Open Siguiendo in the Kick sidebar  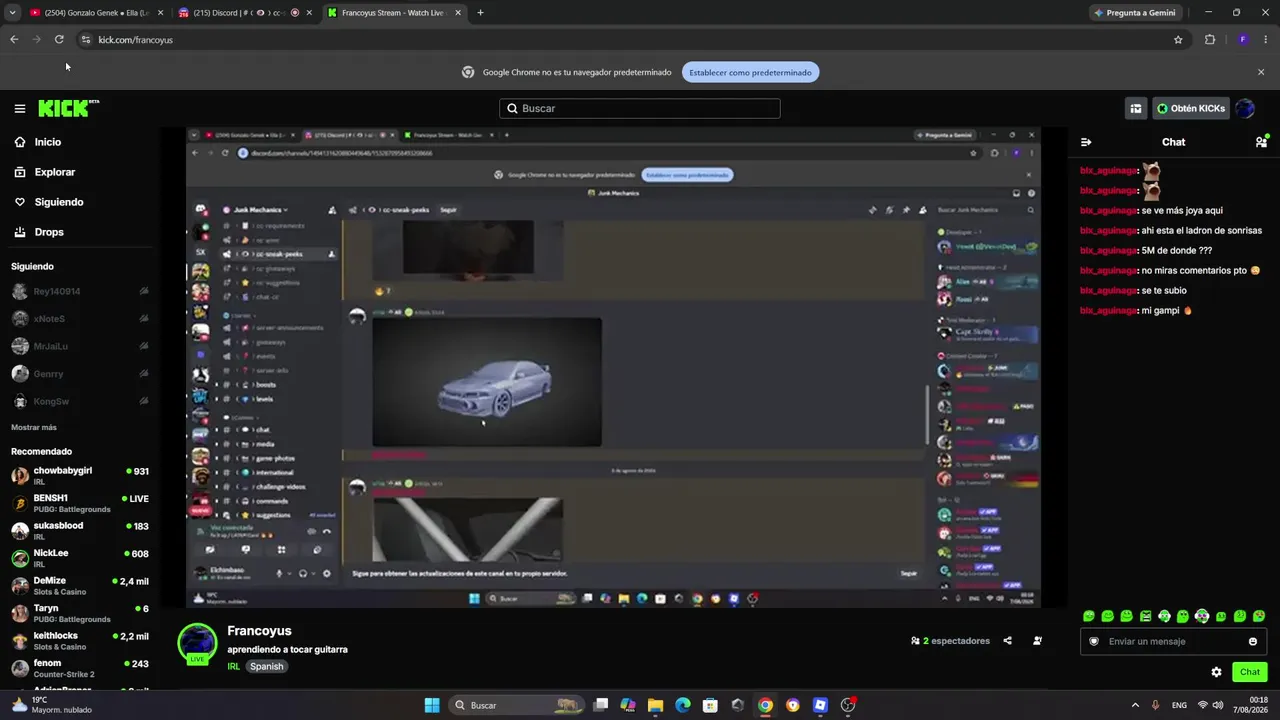point(59,202)
